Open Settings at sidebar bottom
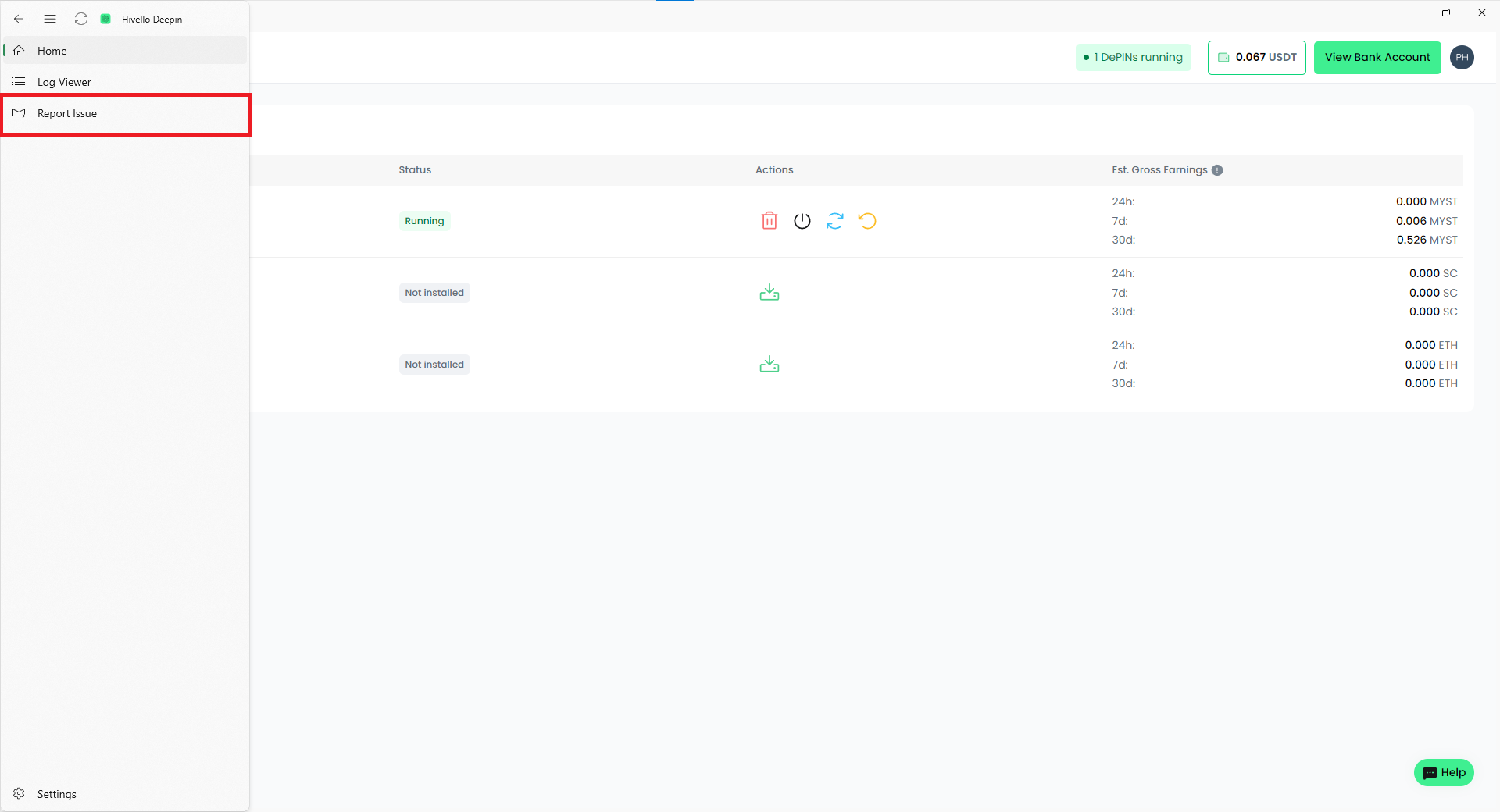This screenshot has width=1500, height=812. (x=56, y=794)
